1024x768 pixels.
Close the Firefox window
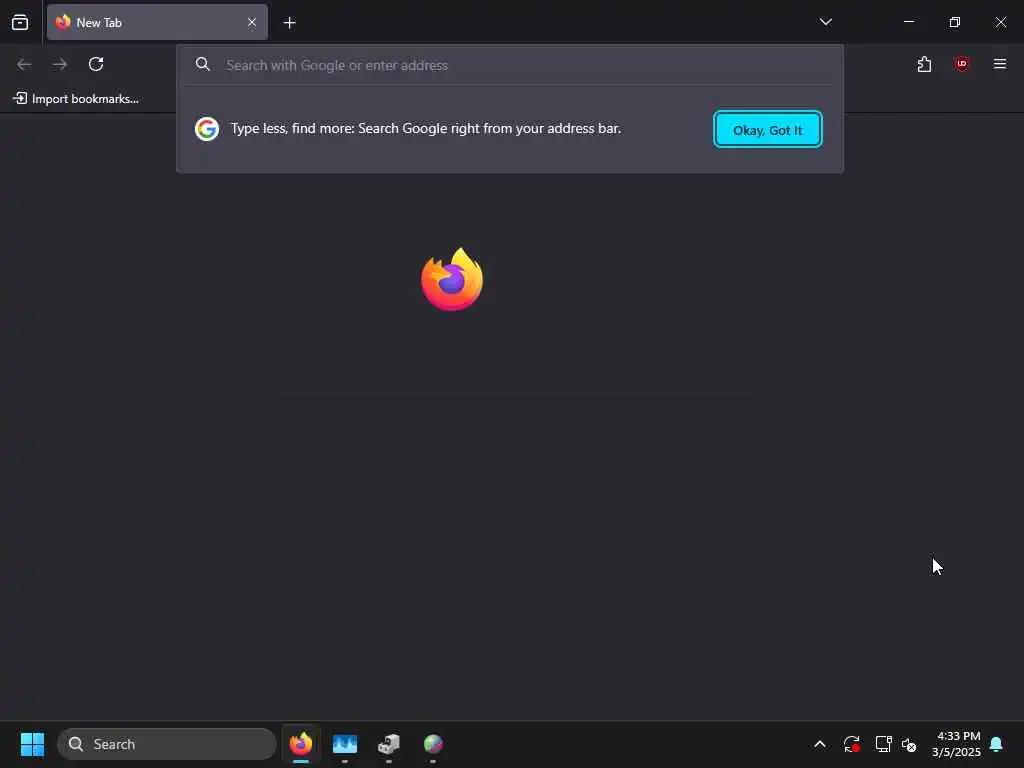coord(1000,22)
